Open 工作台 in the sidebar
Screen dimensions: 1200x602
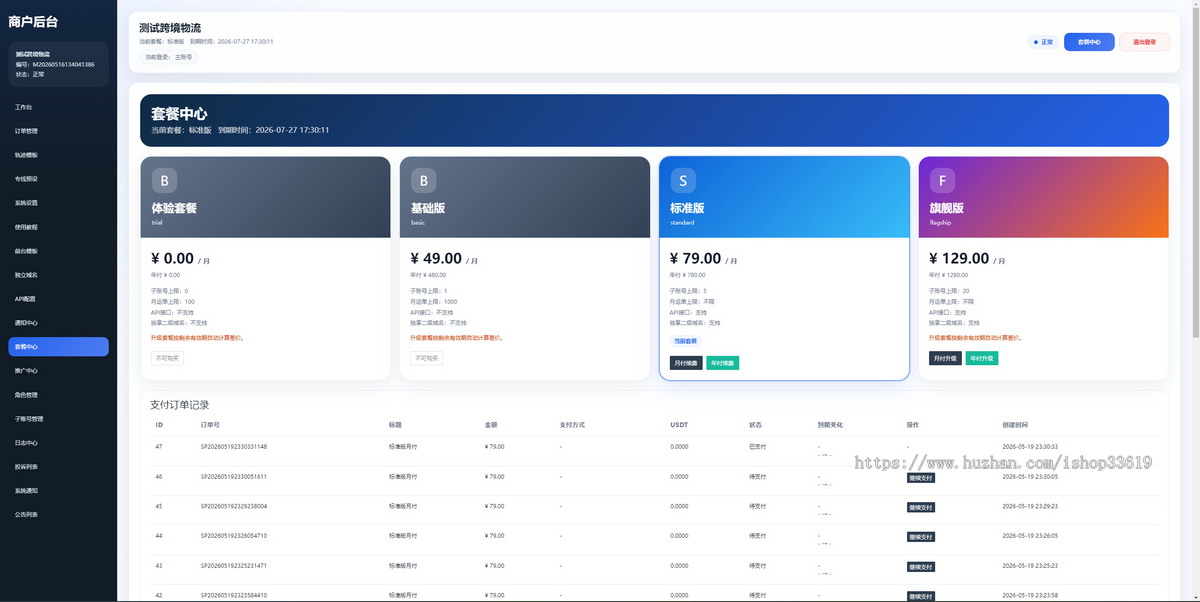pos(58,106)
